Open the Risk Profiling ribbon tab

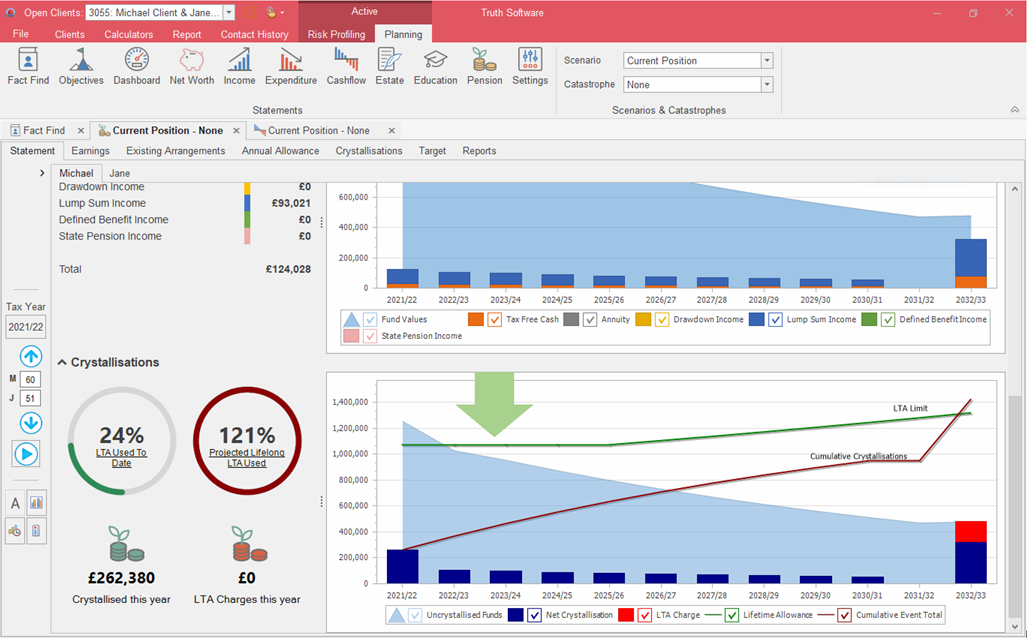point(337,34)
